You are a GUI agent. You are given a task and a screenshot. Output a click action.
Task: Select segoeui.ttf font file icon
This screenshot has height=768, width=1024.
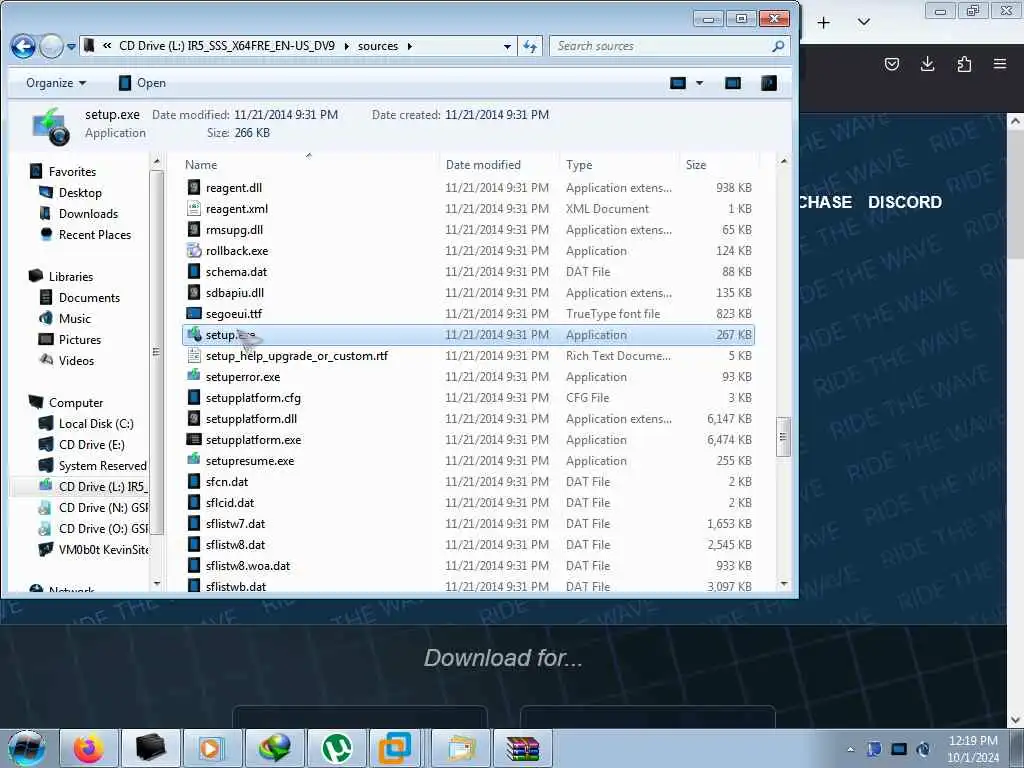[x=194, y=313]
